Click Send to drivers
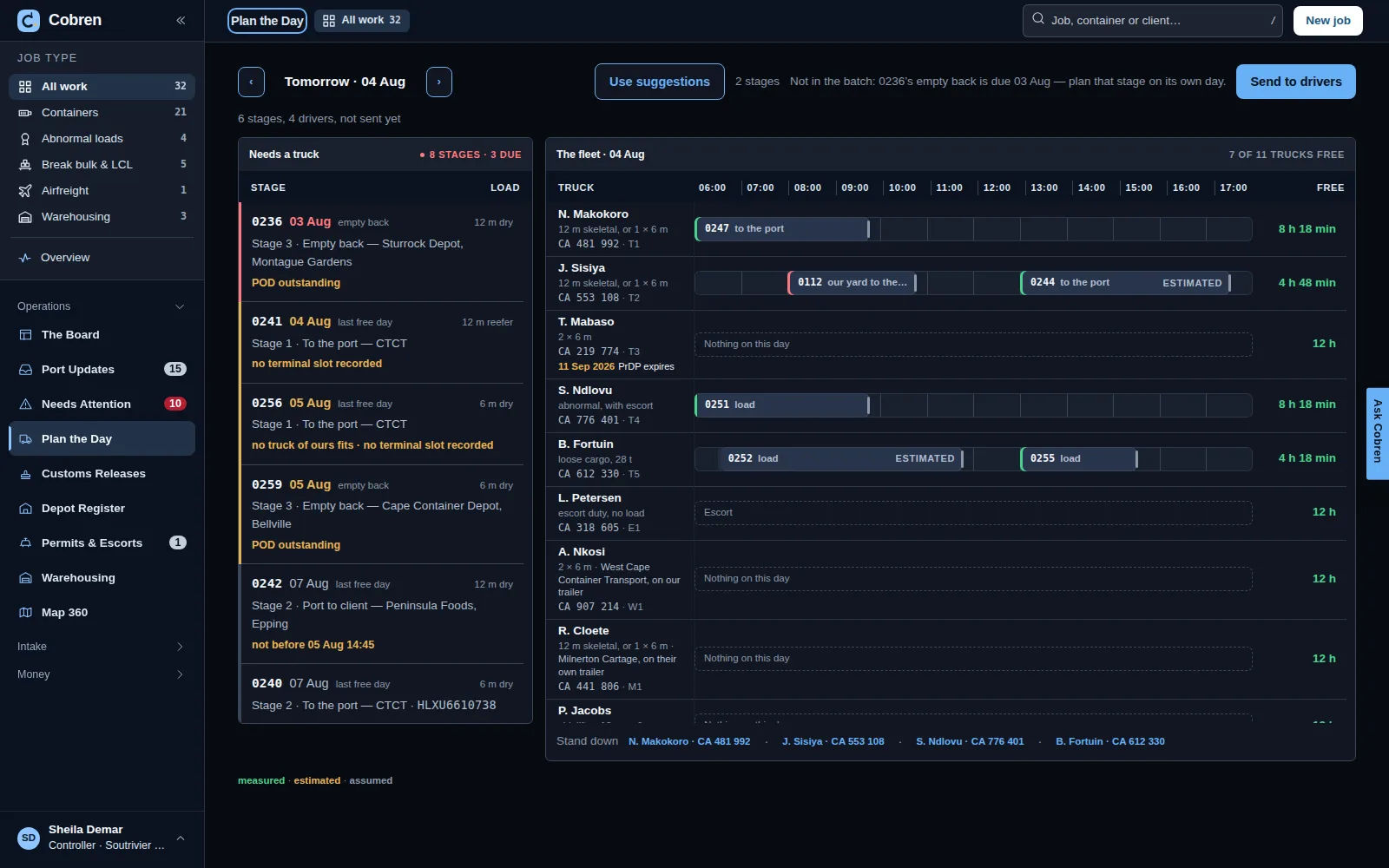 coord(1296,82)
